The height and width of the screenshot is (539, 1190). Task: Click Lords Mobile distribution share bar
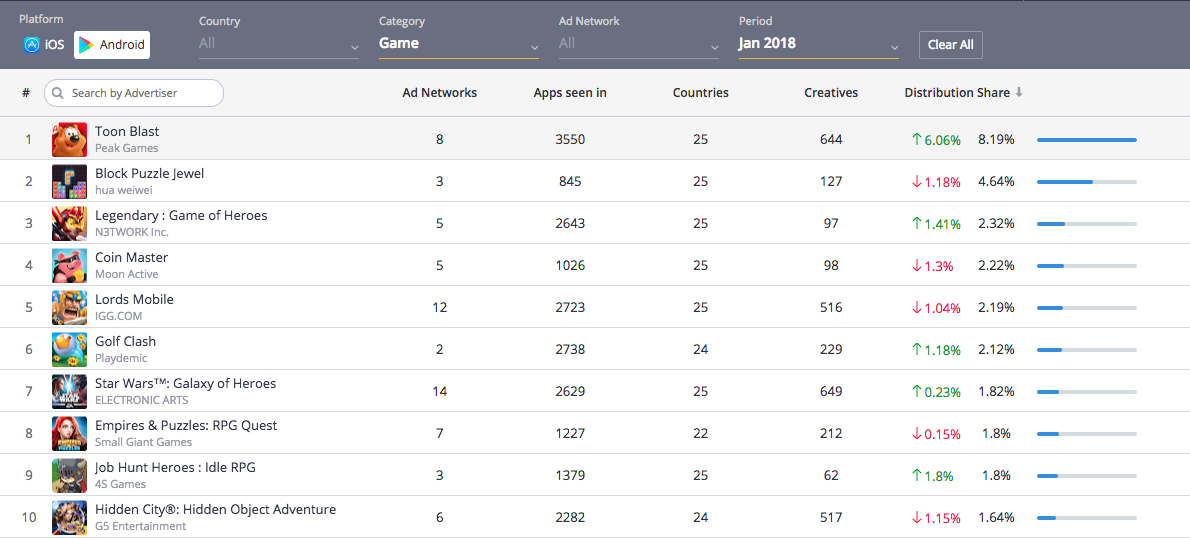tap(1087, 308)
